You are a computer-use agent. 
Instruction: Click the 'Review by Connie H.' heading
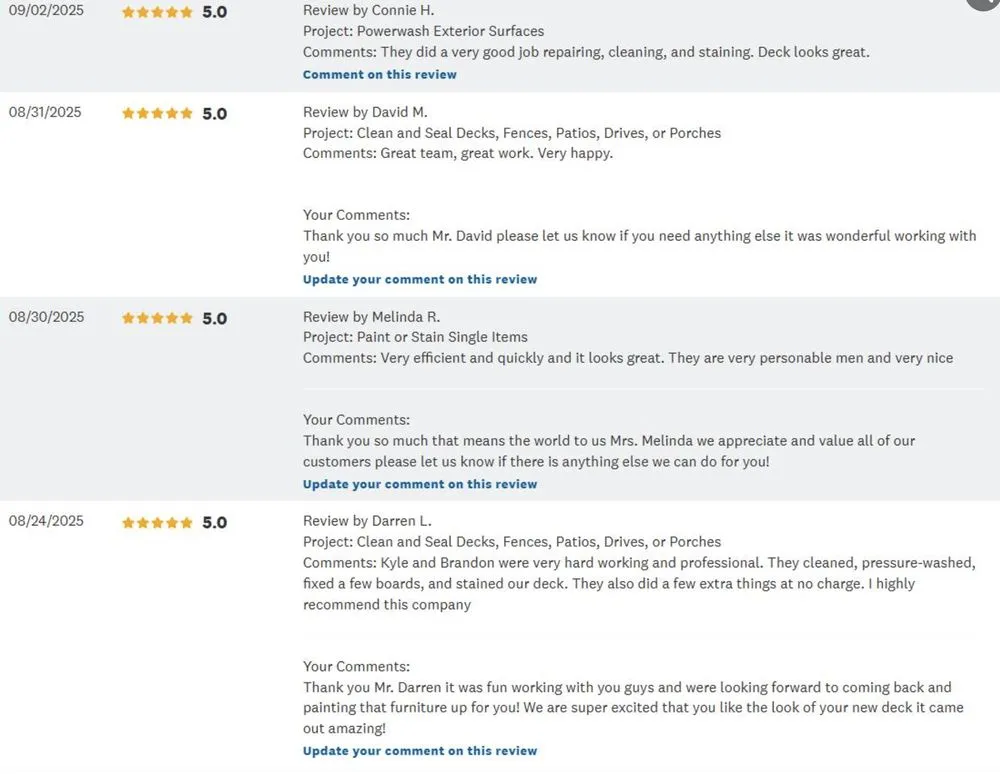(x=368, y=10)
